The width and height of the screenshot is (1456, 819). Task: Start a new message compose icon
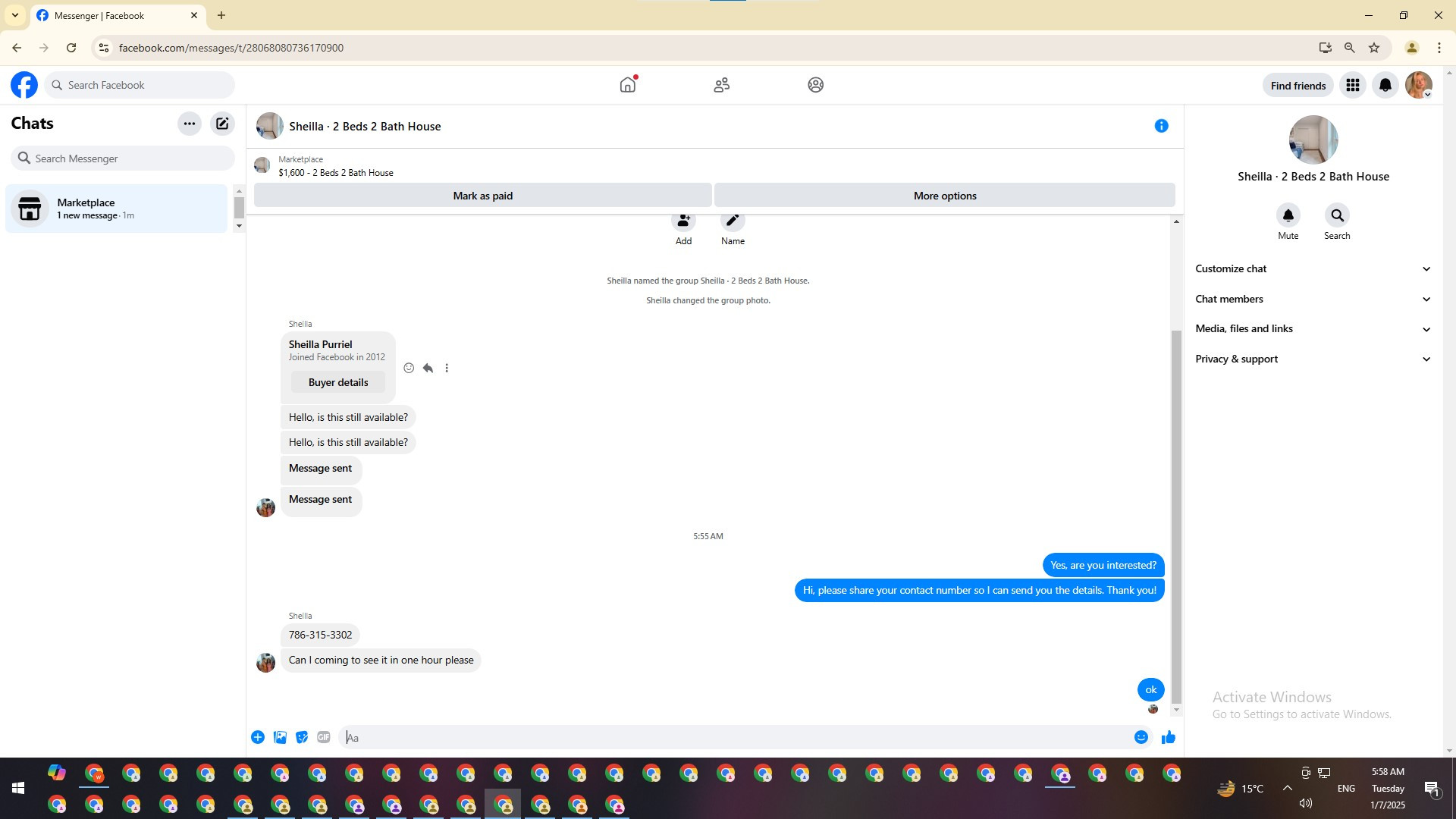(x=222, y=124)
